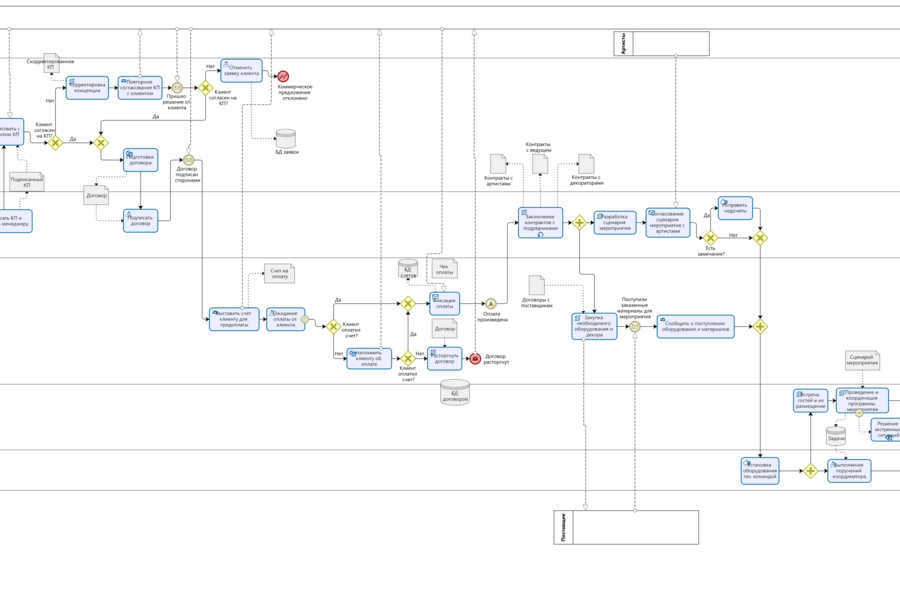Select the 'Скорректированное КП' document object
The image size is (900, 600).
[x=51, y=63]
